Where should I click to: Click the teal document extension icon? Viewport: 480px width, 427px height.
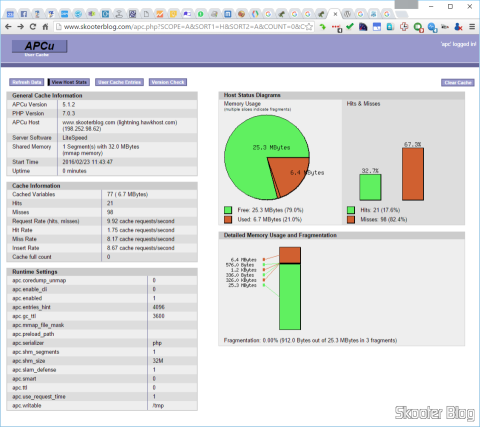coord(390,27)
